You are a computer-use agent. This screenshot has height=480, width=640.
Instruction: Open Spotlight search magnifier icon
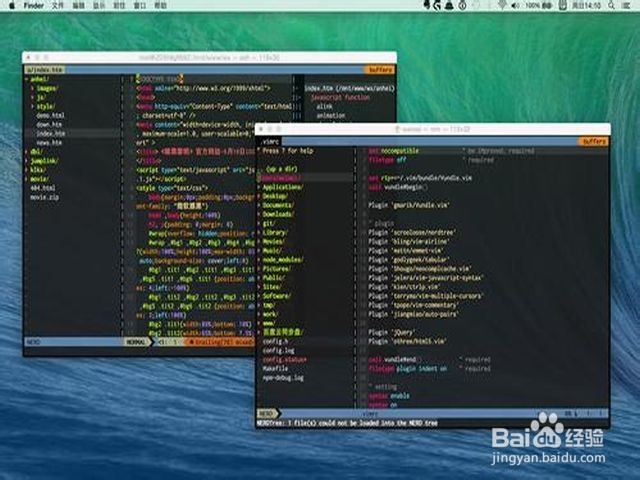coord(611,5)
